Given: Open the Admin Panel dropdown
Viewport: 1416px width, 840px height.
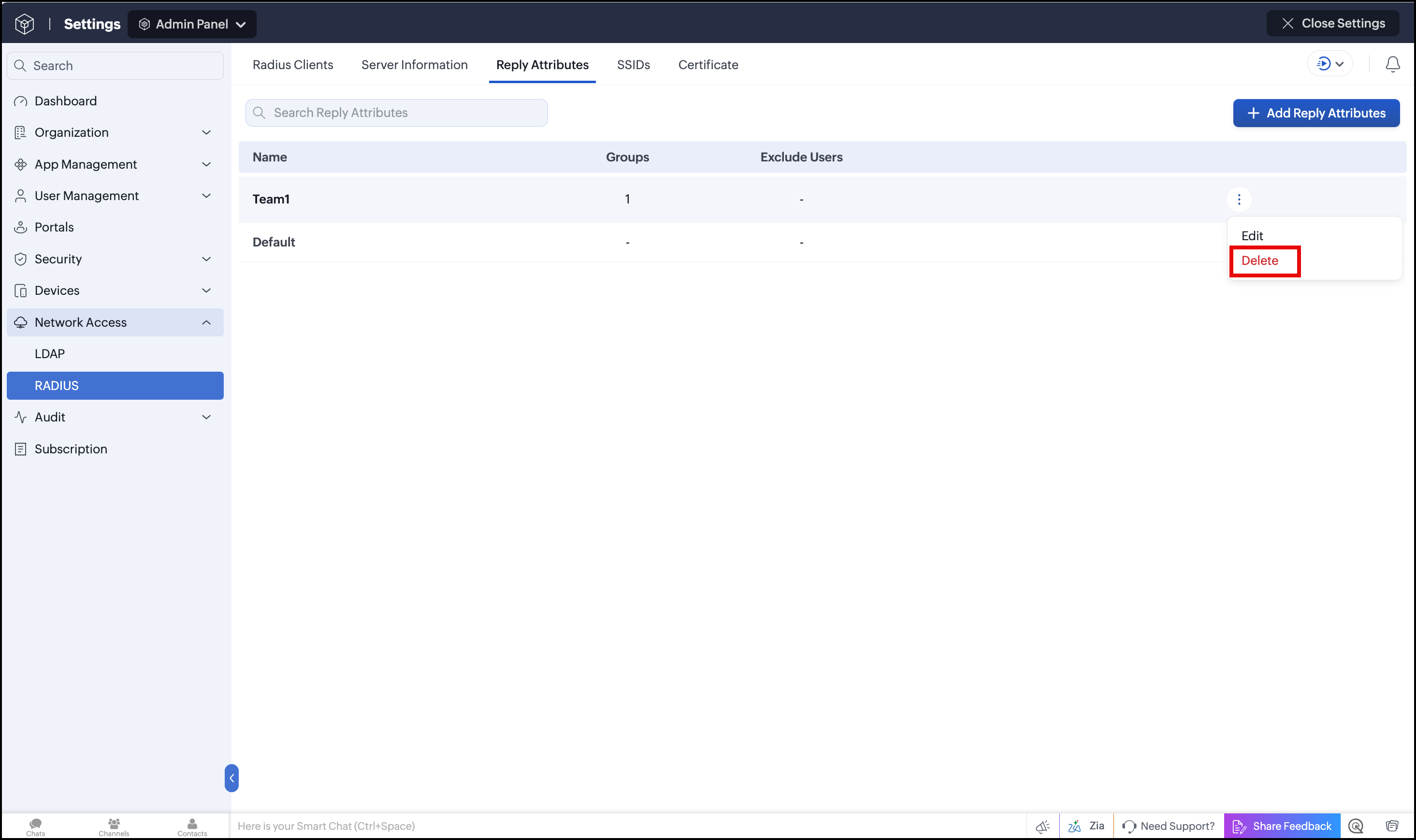Looking at the screenshot, I should 192,24.
